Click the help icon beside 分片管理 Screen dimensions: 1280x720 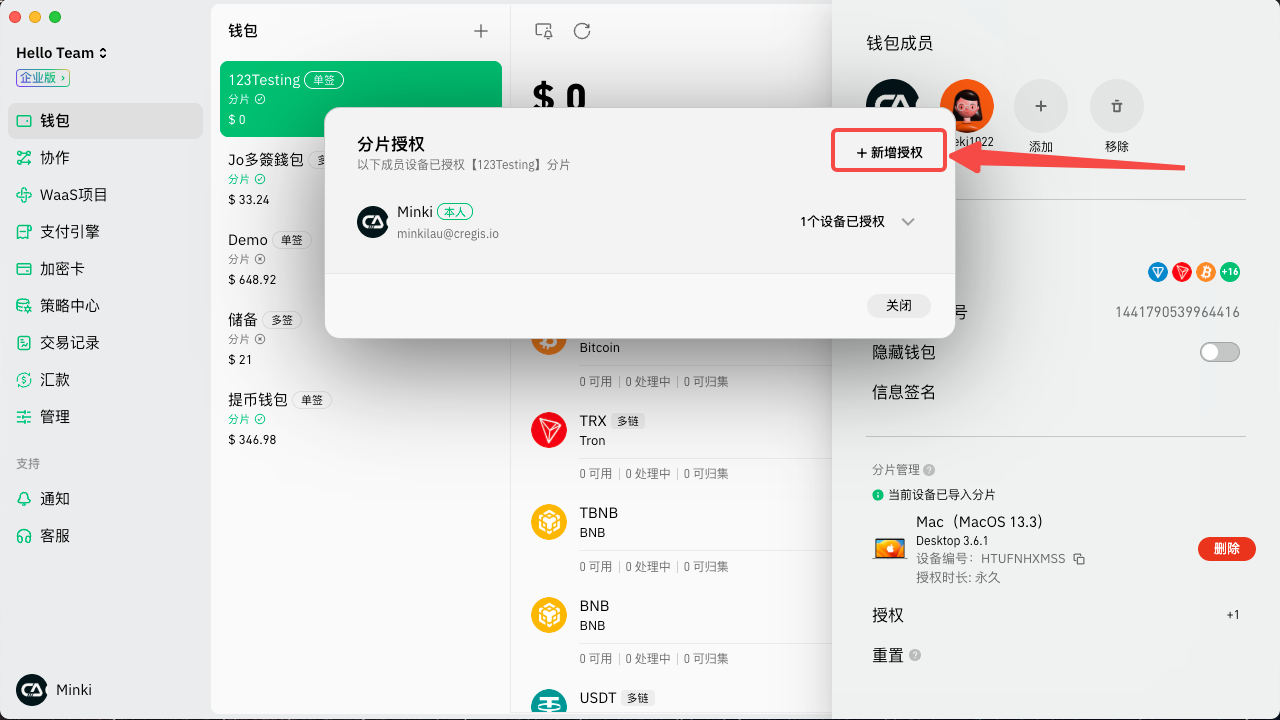point(929,470)
